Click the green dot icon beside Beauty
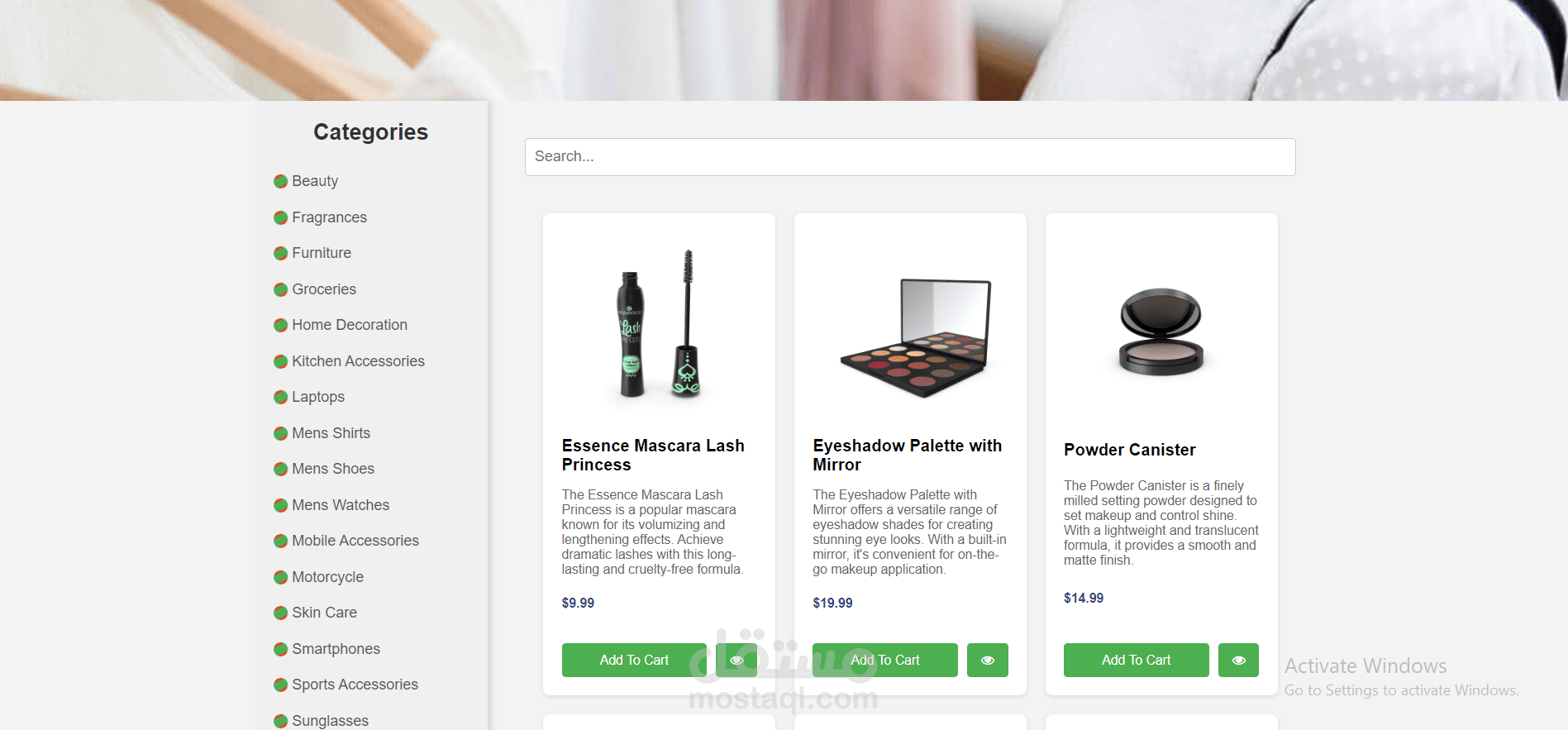 point(280,181)
